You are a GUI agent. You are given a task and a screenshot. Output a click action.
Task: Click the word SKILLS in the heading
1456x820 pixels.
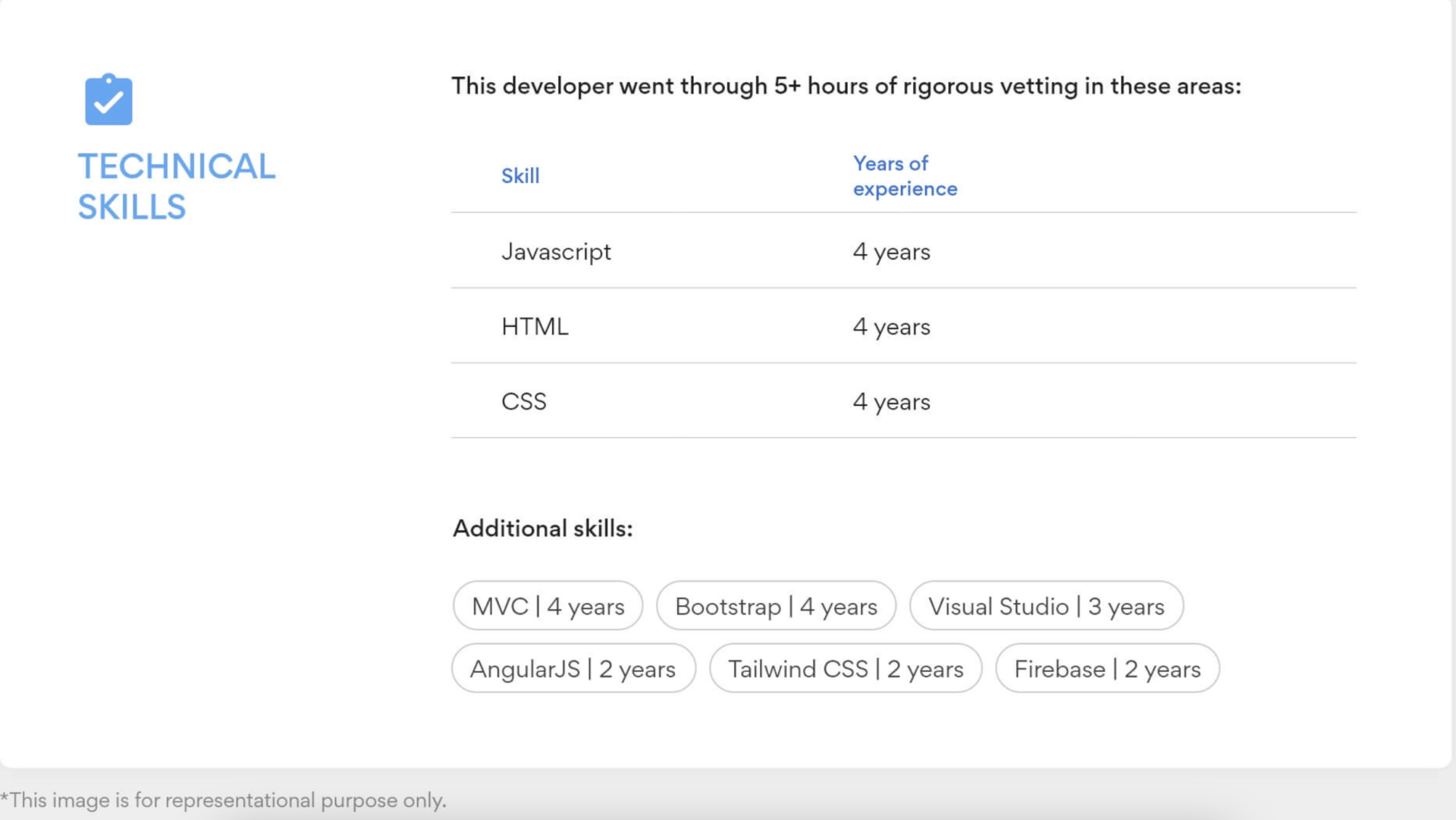tap(132, 207)
